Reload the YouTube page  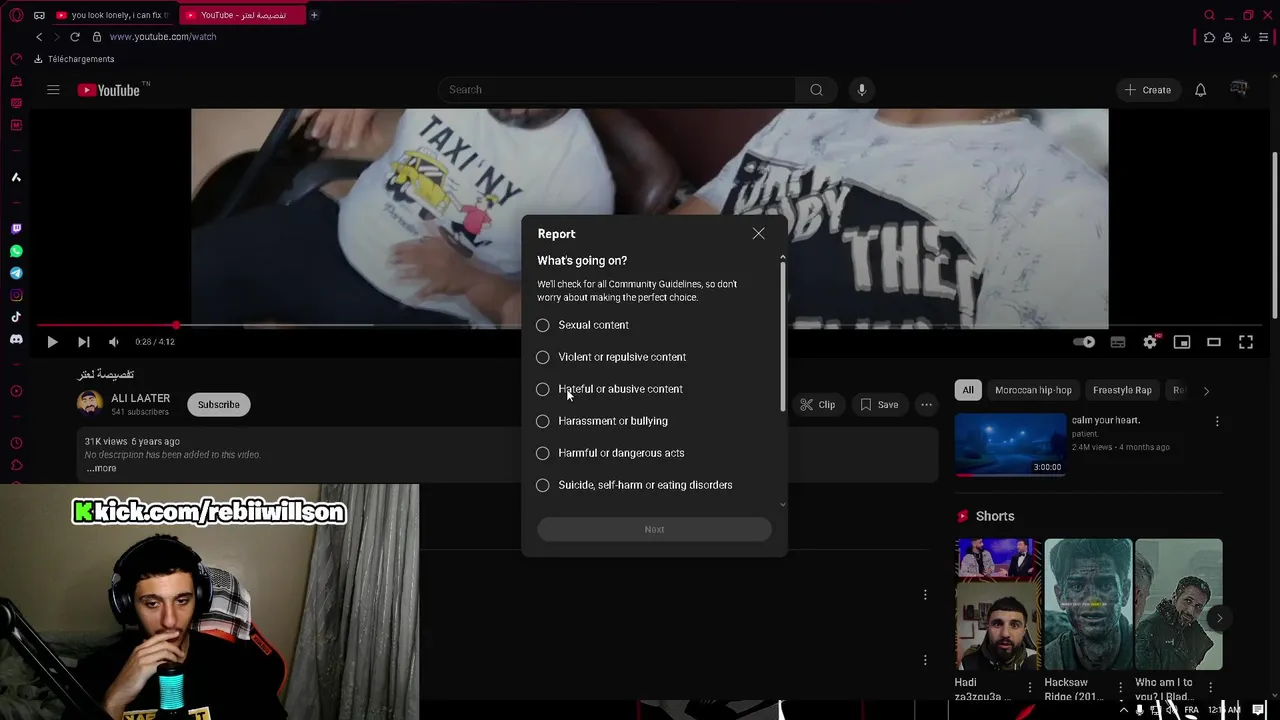pos(74,37)
